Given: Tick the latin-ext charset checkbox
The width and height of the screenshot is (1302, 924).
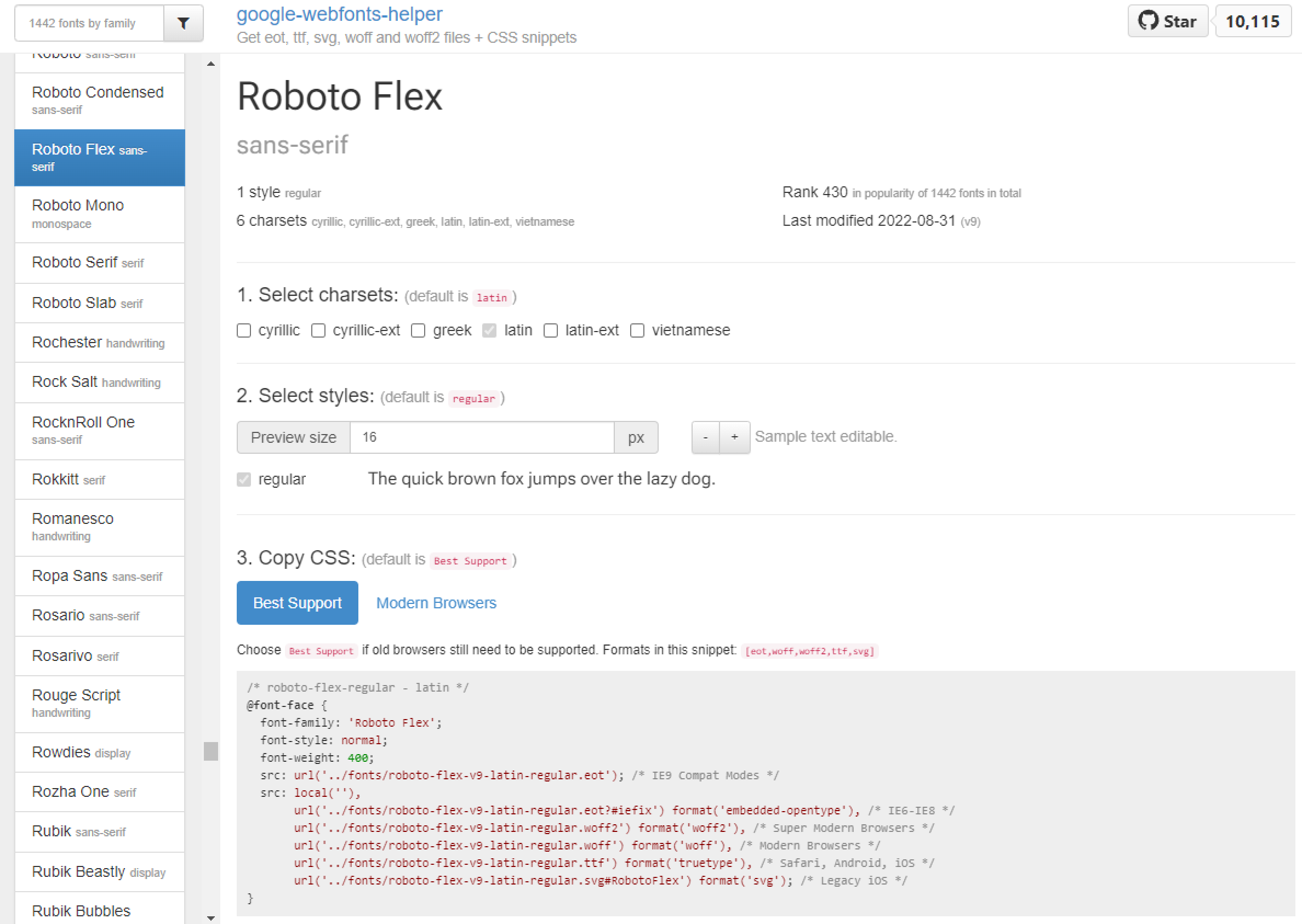Looking at the screenshot, I should click(551, 330).
